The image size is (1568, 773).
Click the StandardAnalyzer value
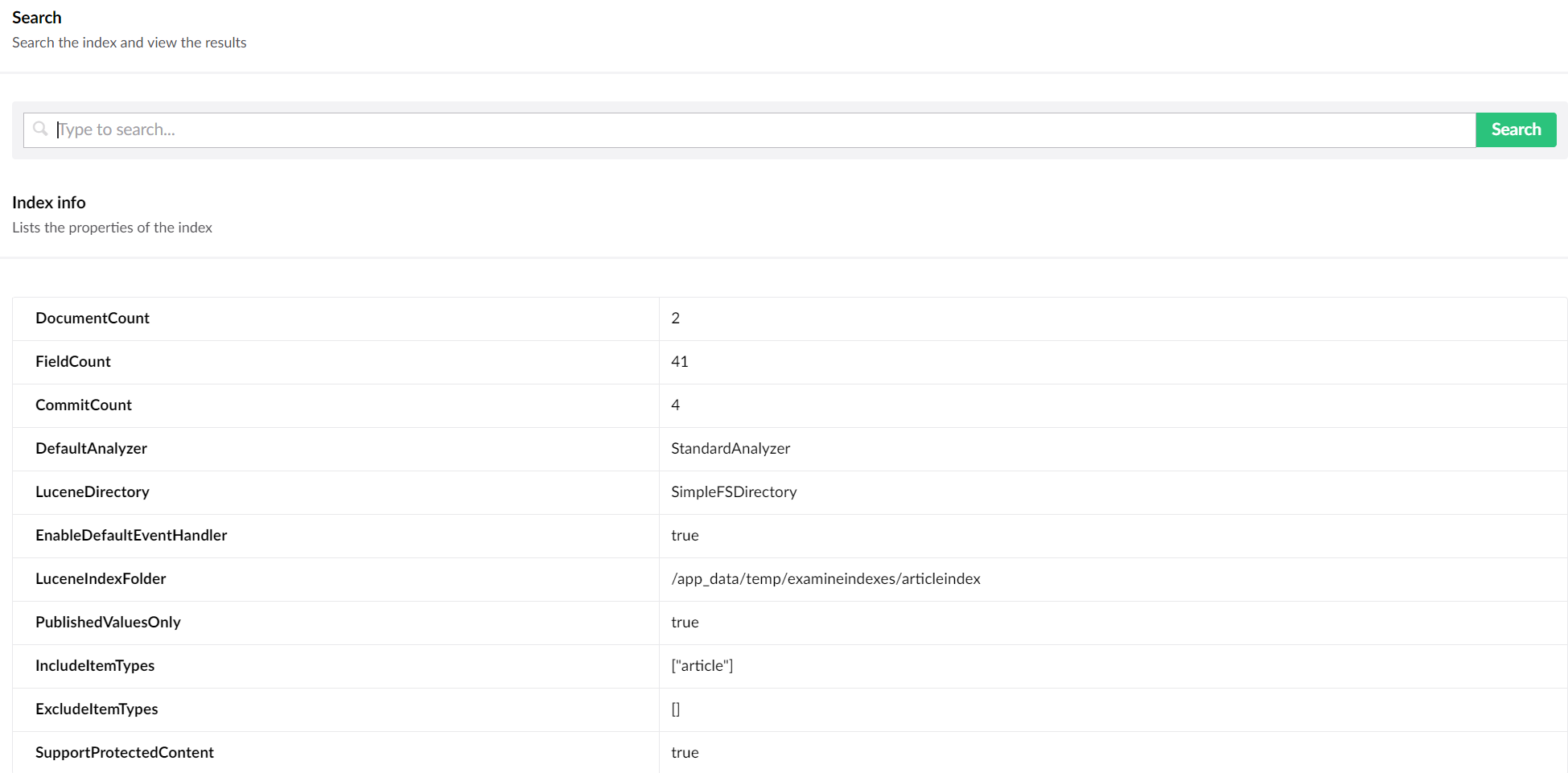(x=730, y=448)
